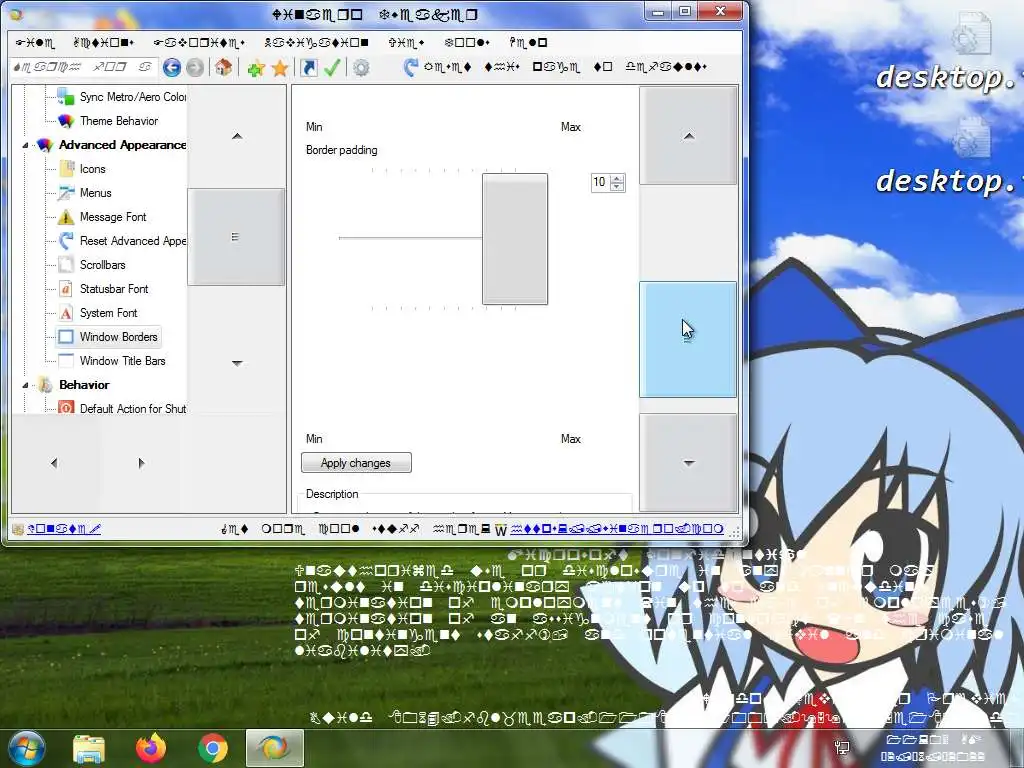Click the network icon in system tray
Viewport: 1024px width, 768px height.
pos(842,746)
